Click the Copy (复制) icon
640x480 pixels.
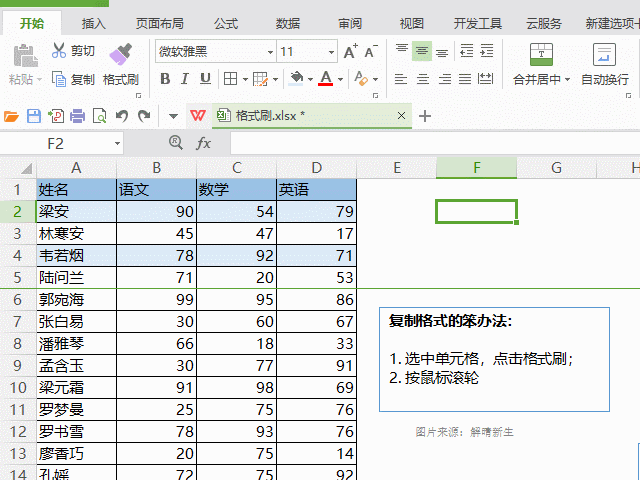59,79
